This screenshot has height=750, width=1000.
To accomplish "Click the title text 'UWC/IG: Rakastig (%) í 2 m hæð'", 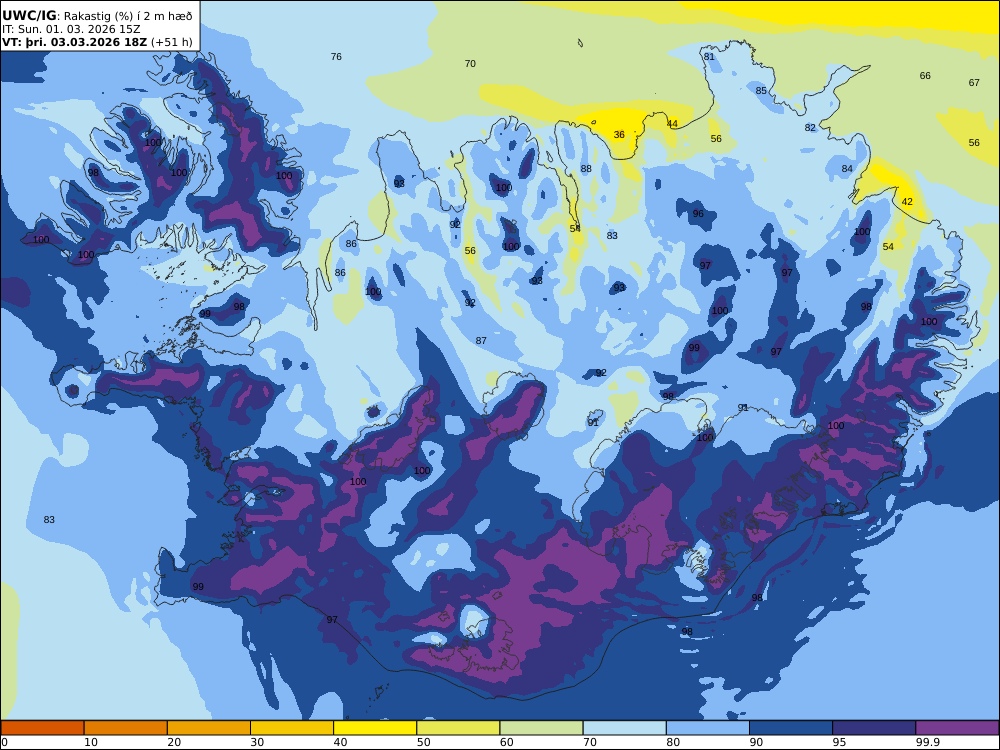I will [x=97, y=16].
